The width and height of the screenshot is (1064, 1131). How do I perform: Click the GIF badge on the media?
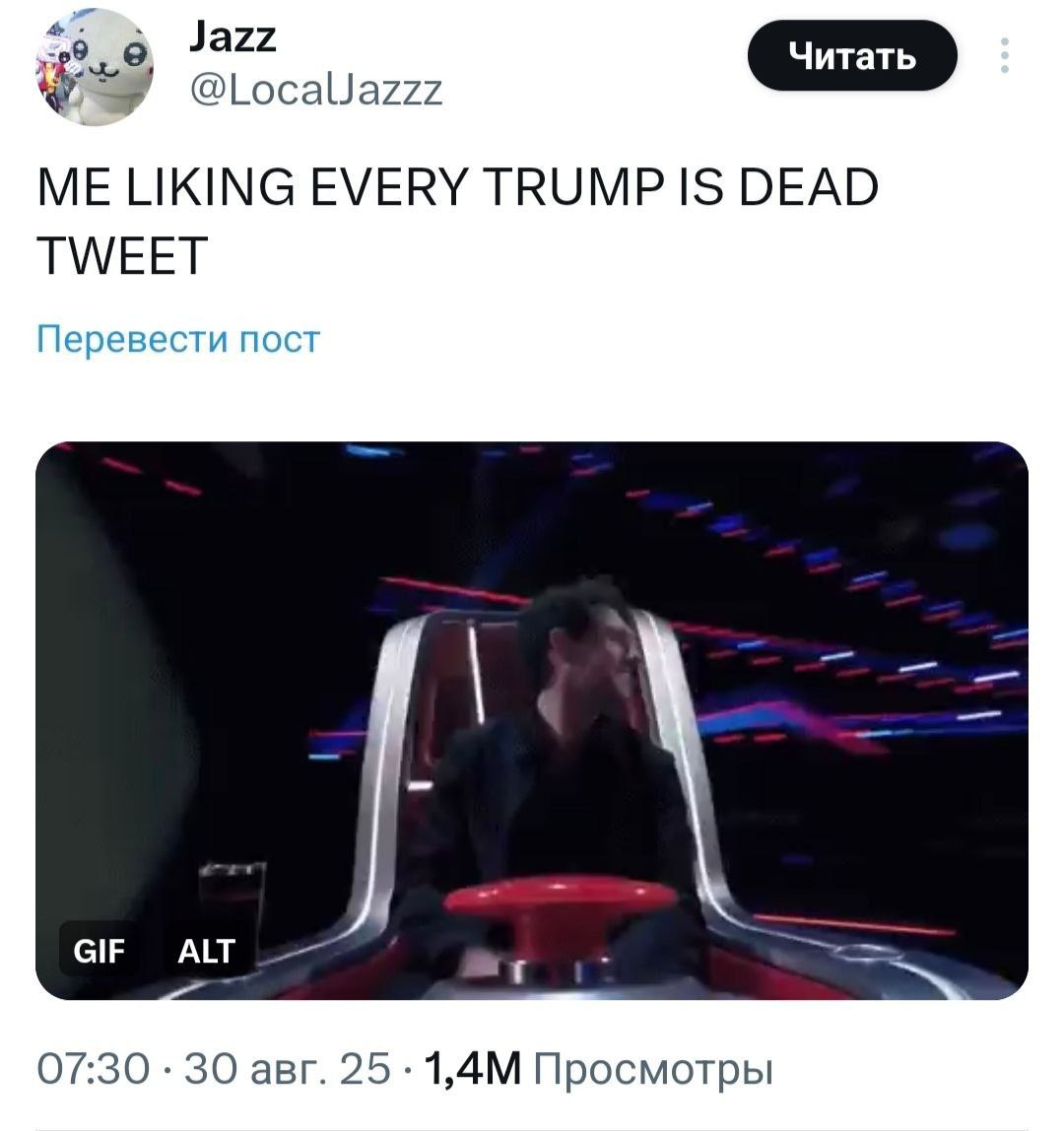coord(99,952)
